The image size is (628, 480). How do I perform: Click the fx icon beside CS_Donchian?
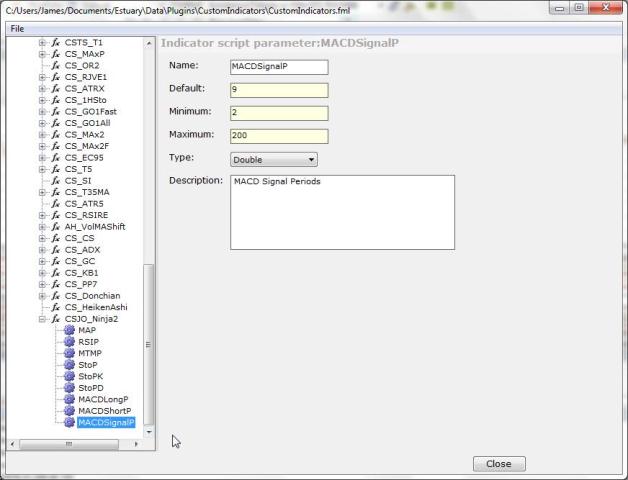click(x=56, y=296)
